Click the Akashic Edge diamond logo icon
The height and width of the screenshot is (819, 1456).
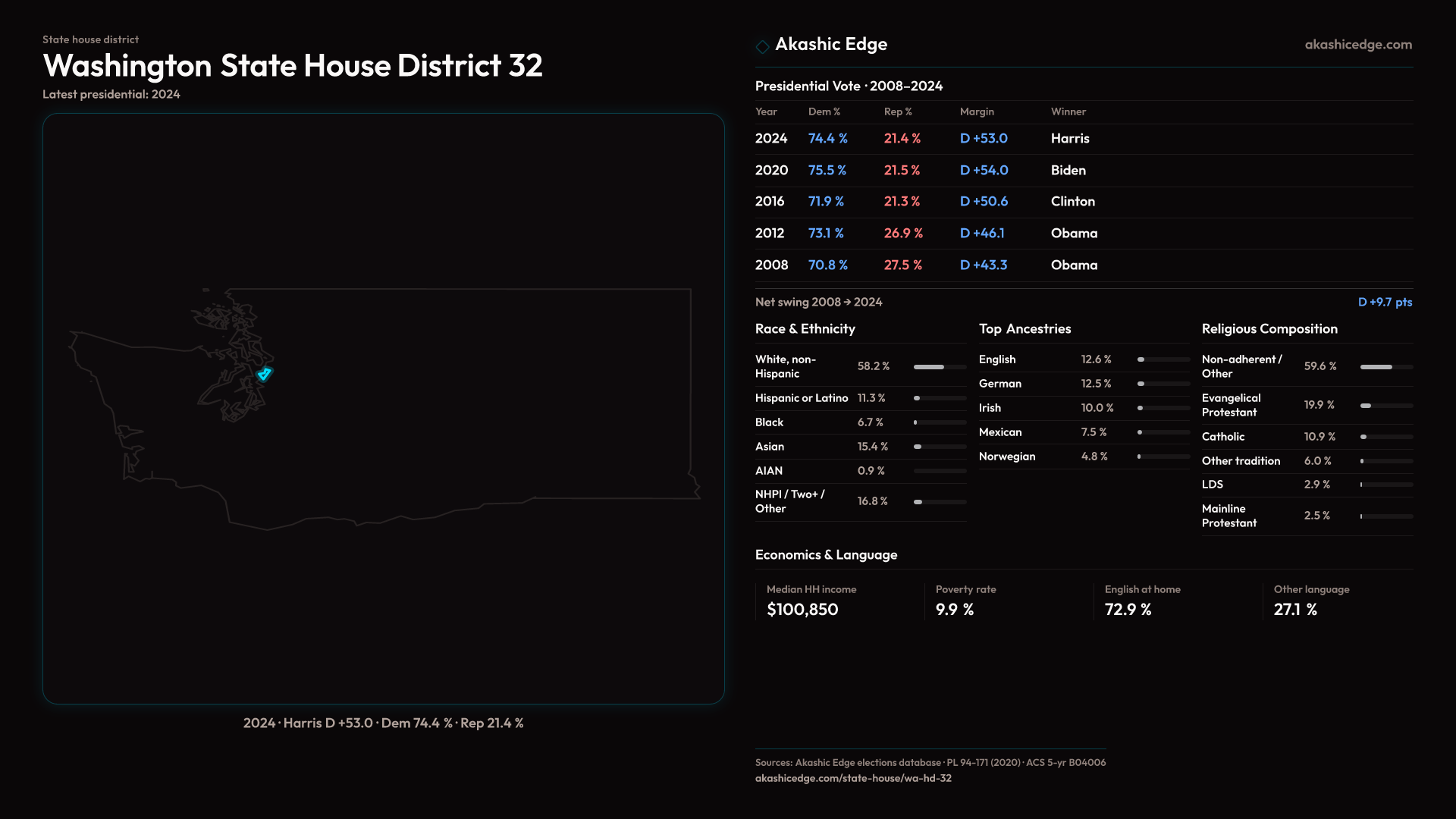[762, 46]
